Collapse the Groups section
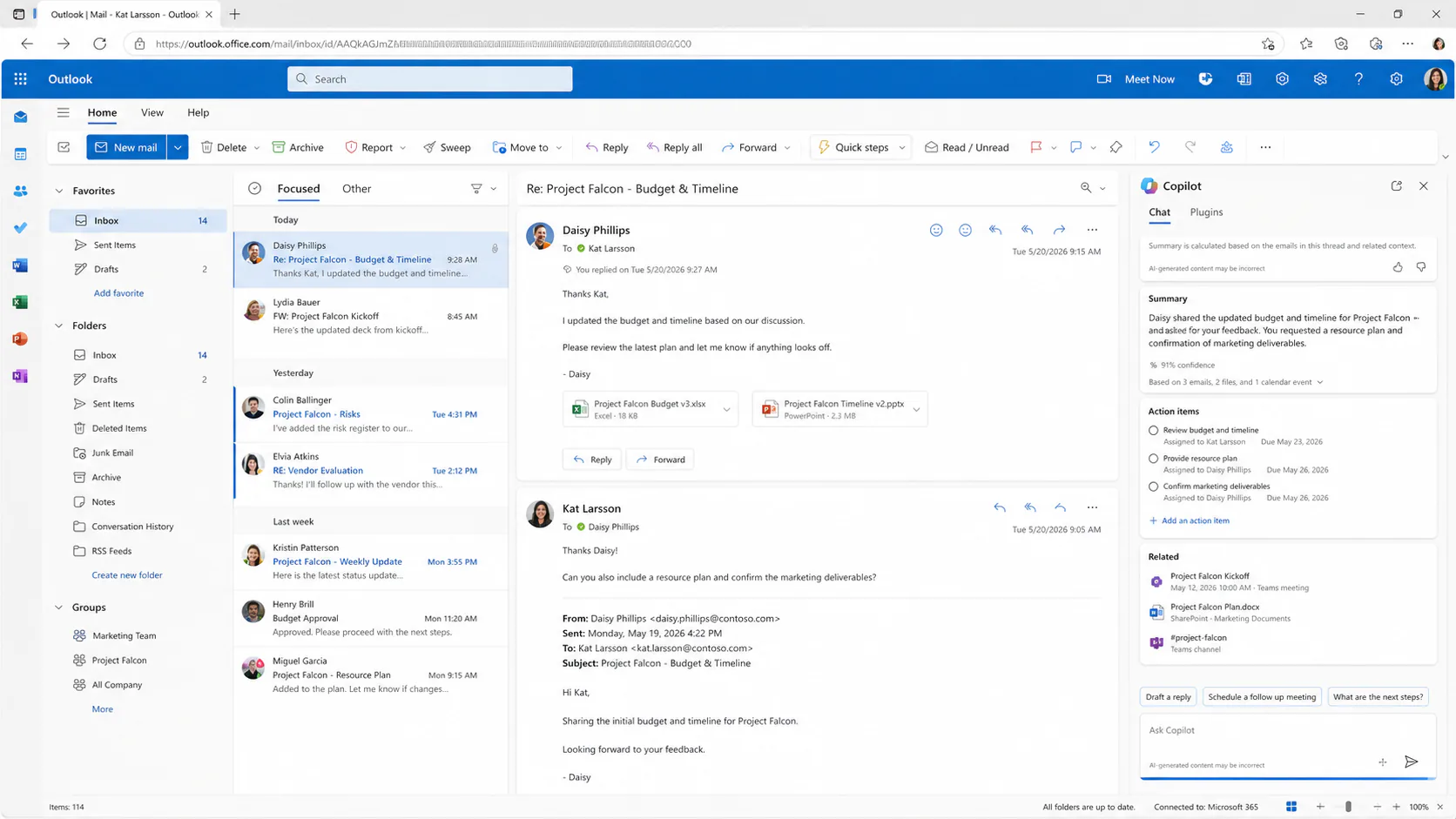This screenshot has width=1456, height=819. coord(59,608)
